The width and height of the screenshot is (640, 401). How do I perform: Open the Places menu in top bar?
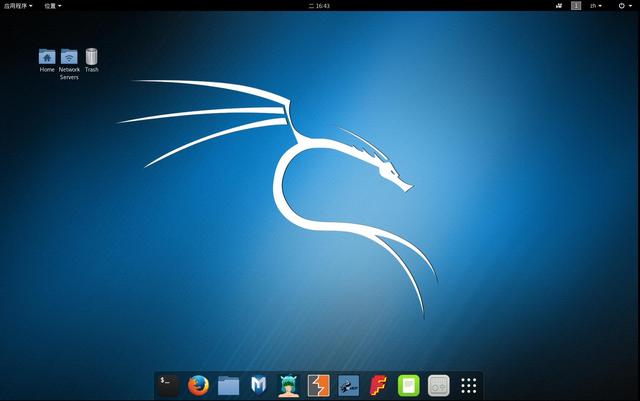pyautogui.click(x=53, y=6)
